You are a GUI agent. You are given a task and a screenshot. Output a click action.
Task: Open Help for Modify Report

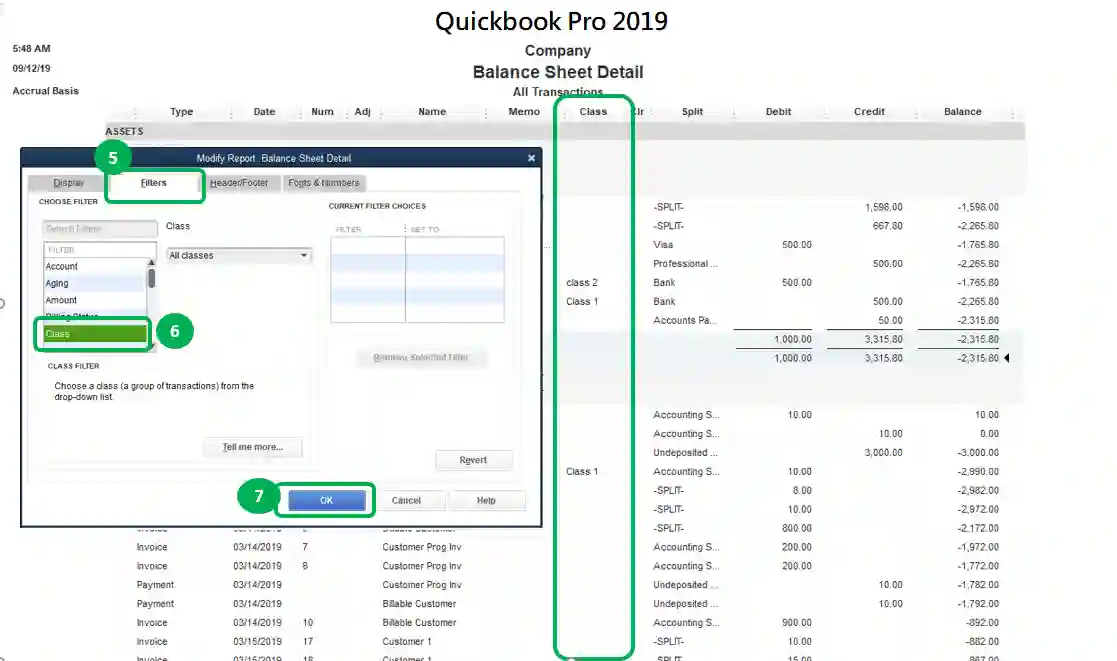click(486, 501)
